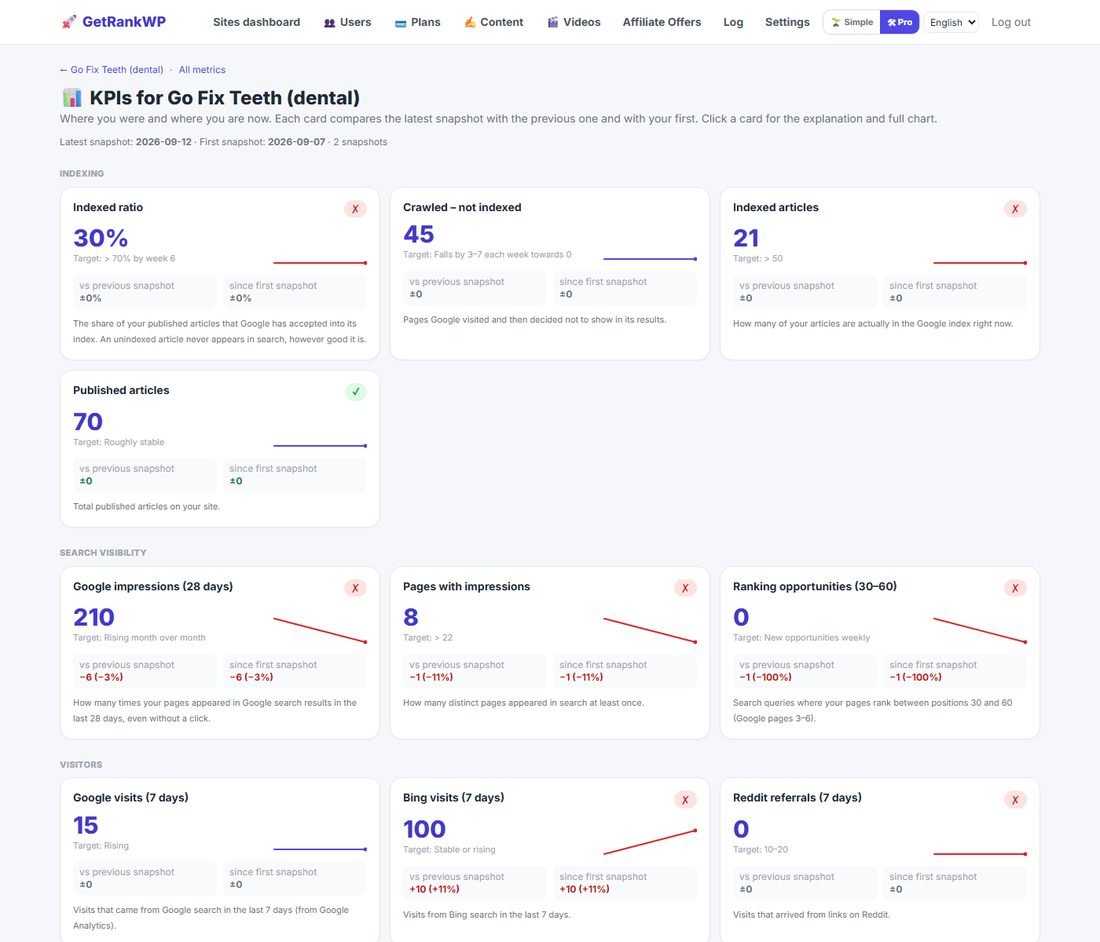Open the All metrics link
Screen dimensions: 1100x942
click(x=202, y=69)
